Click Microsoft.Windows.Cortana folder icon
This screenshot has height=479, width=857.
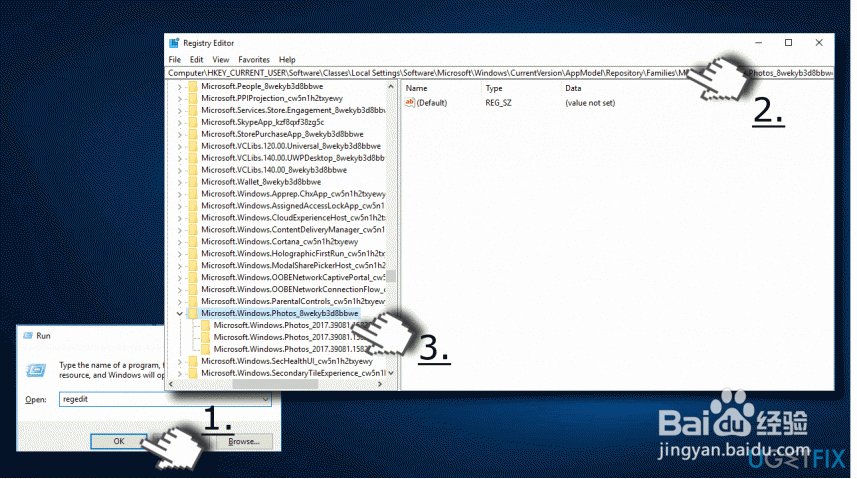(x=192, y=242)
